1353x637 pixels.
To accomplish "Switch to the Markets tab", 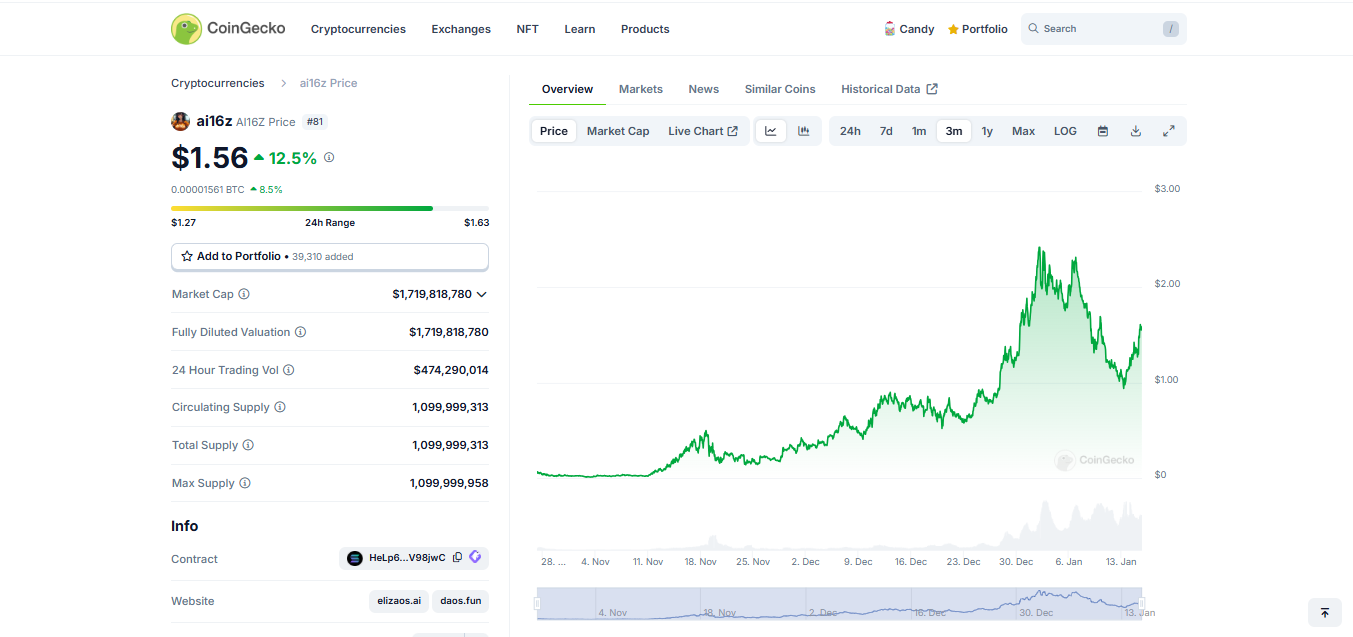I will tap(641, 89).
